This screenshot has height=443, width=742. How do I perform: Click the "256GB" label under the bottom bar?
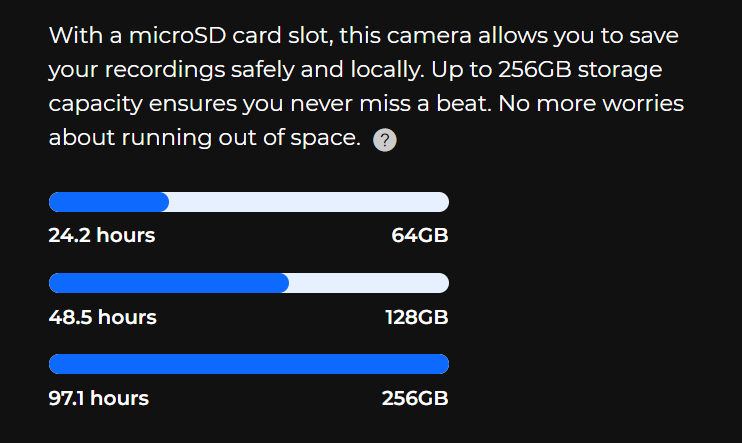(414, 398)
